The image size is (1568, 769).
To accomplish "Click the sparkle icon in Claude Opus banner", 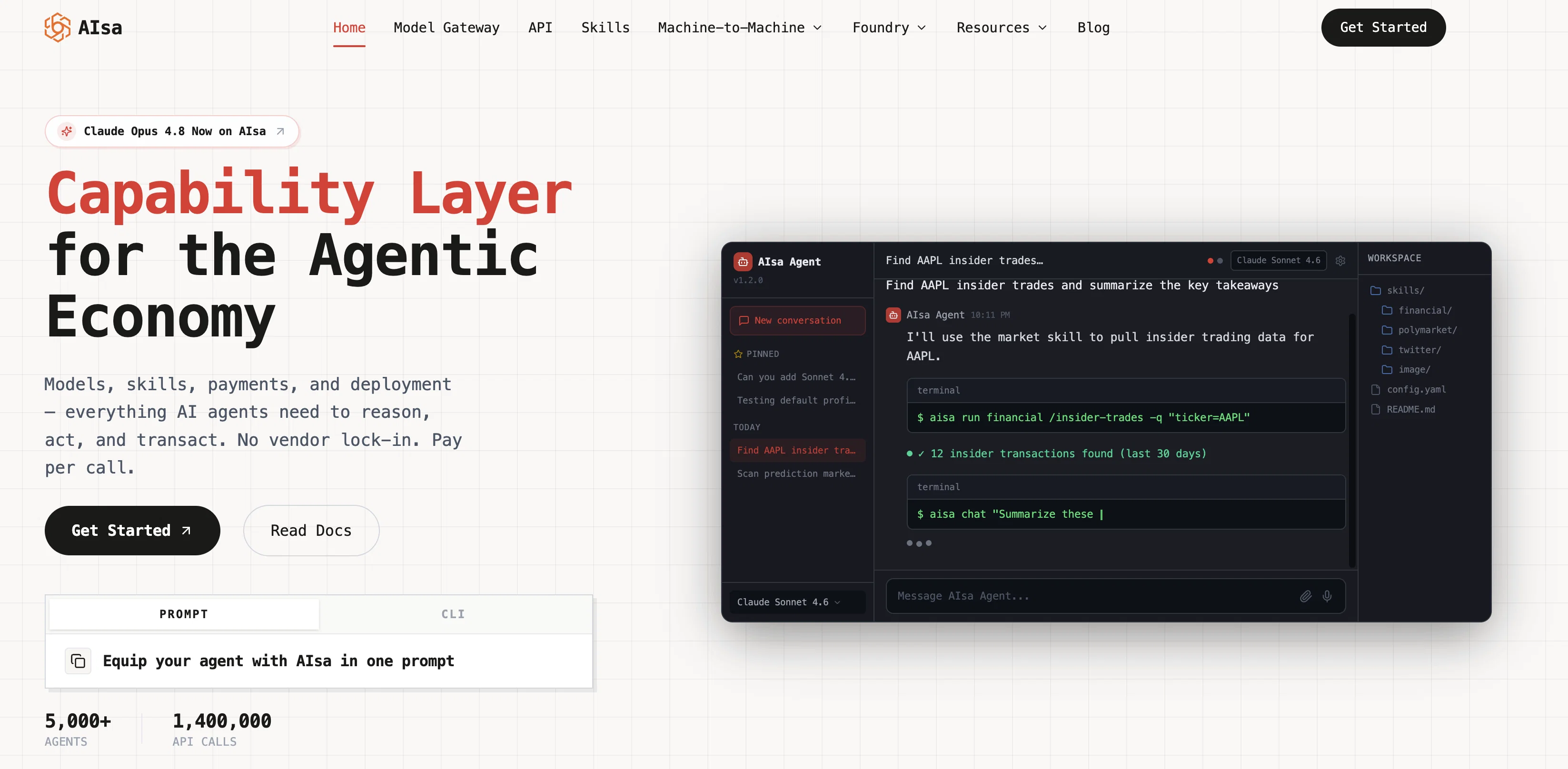I will coord(67,131).
